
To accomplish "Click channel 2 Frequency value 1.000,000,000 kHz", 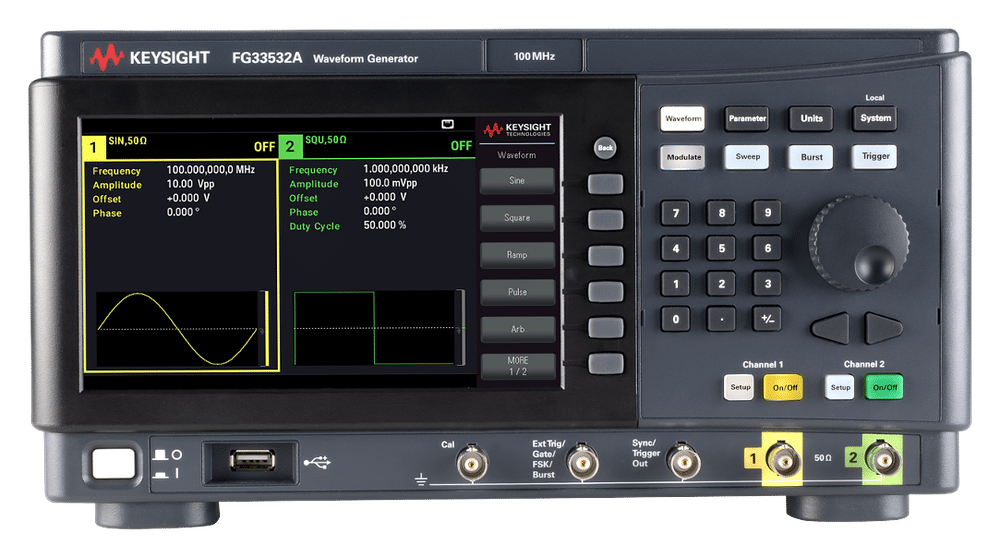I will tap(406, 168).
